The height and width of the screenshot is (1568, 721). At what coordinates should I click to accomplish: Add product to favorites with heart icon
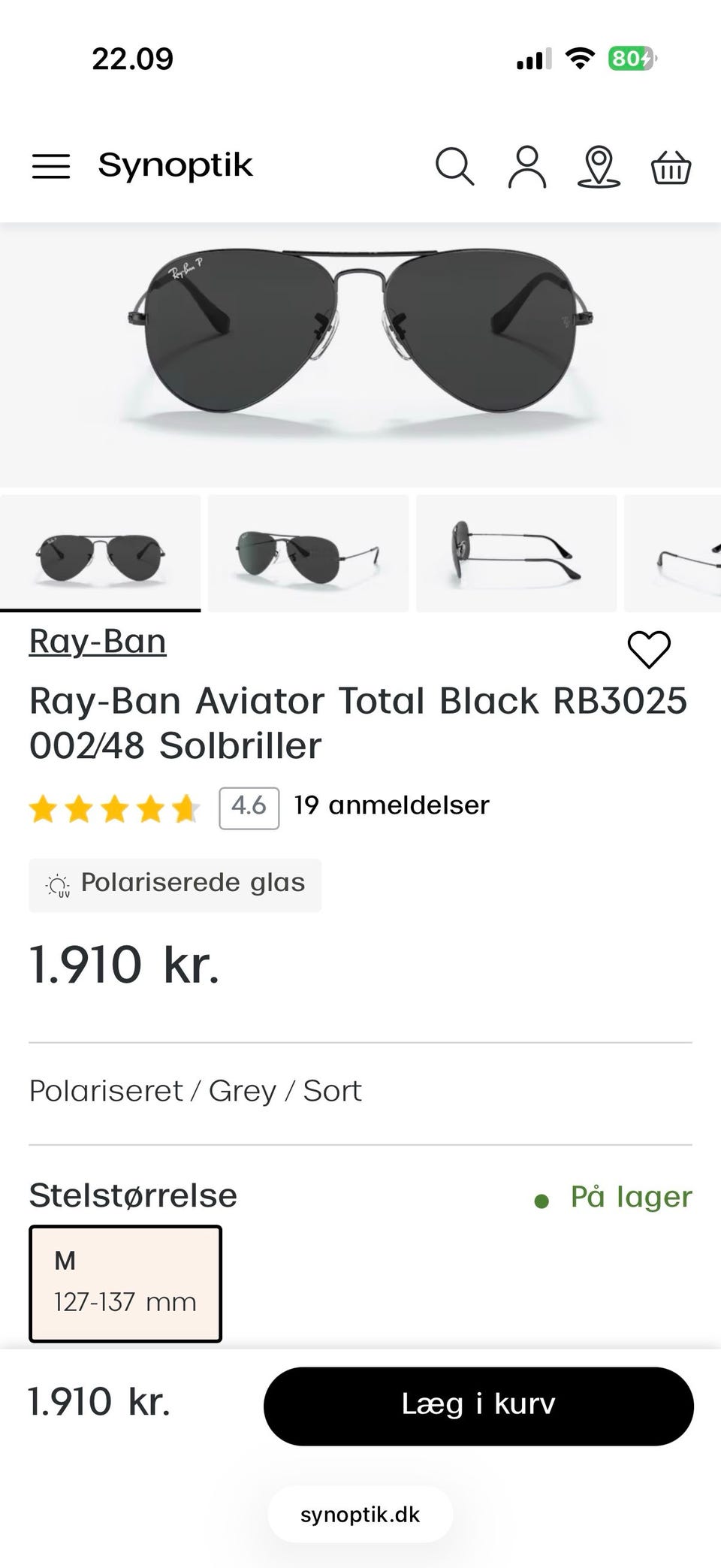coord(649,649)
